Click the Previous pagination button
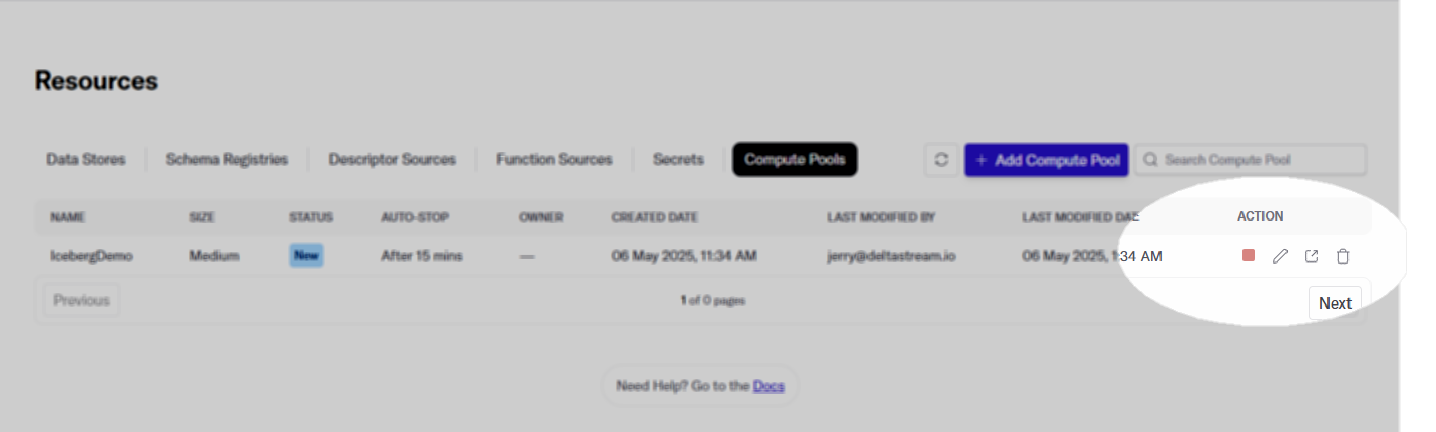 coord(81,300)
